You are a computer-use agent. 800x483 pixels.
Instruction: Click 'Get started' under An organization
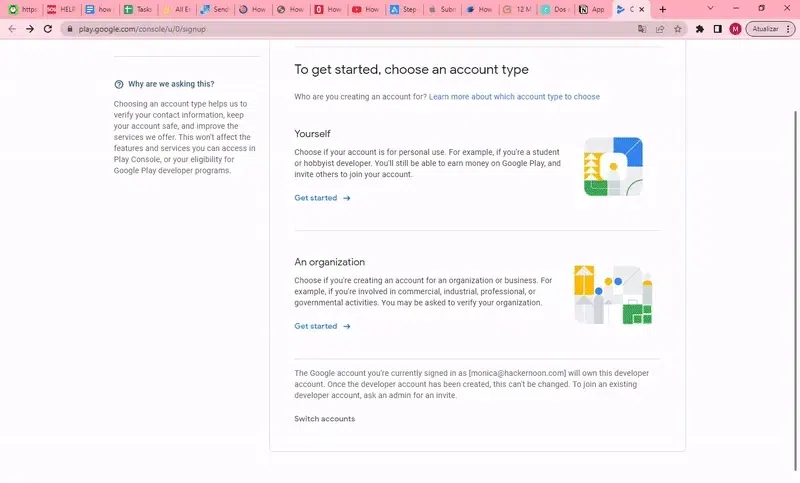(316, 326)
